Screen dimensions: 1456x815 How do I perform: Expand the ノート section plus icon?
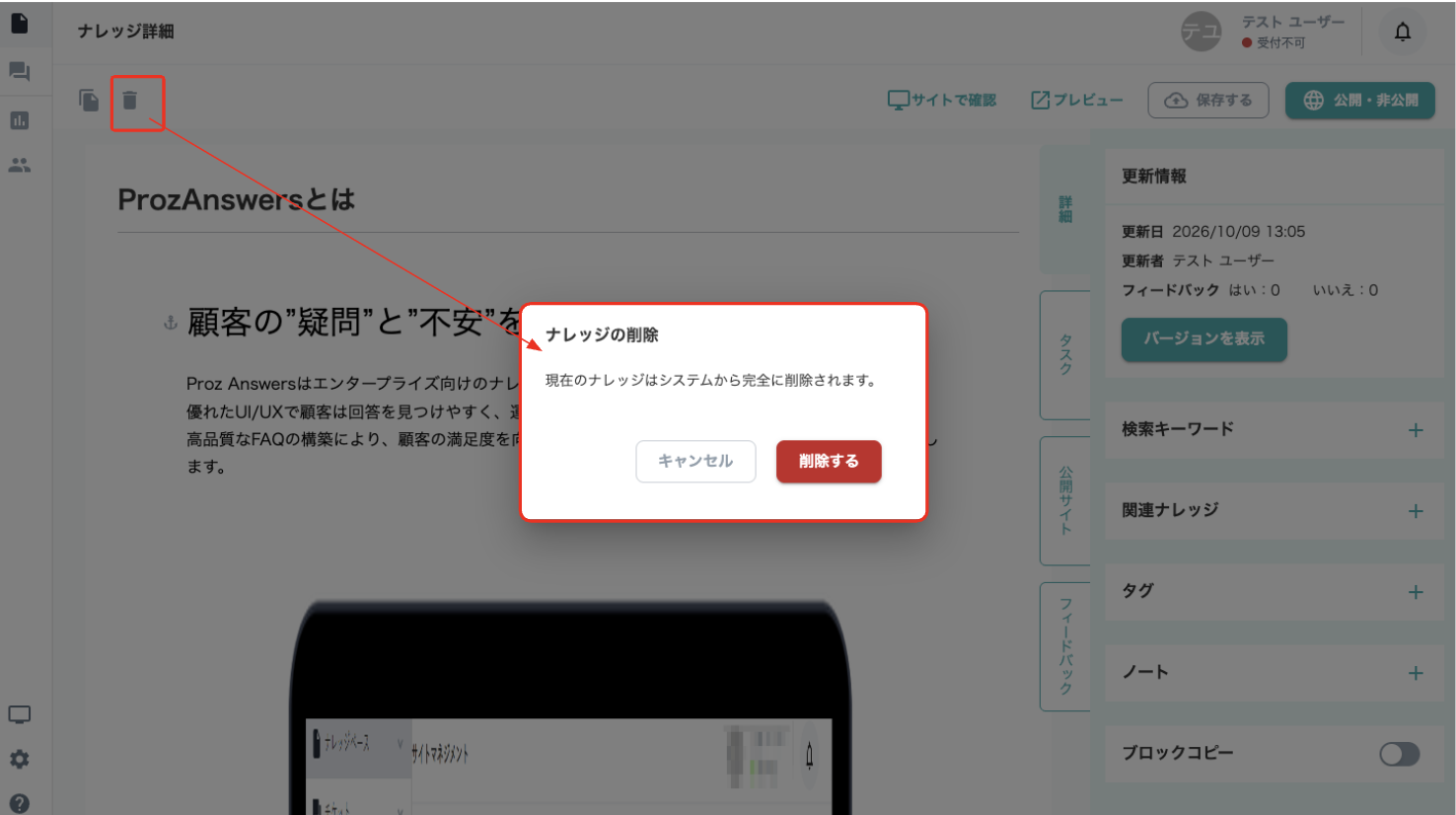[1416, 673]
